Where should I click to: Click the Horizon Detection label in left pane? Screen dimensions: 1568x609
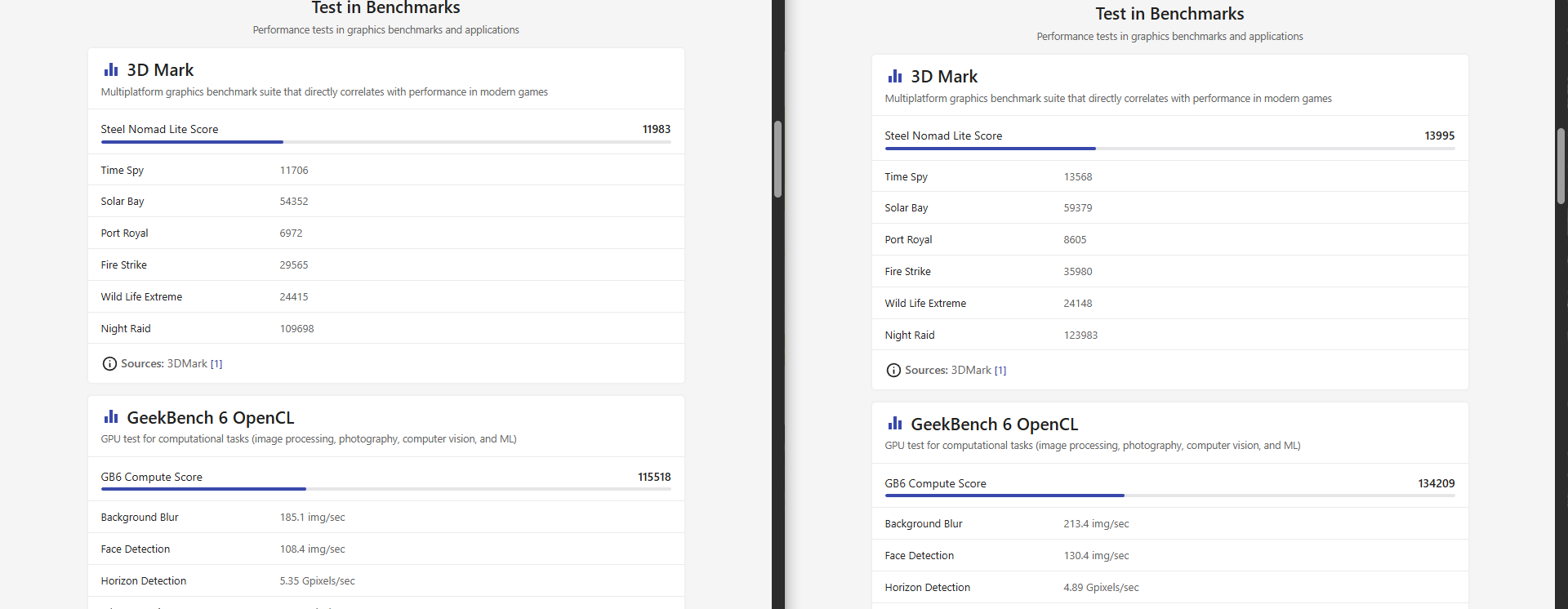pos(144,581)
